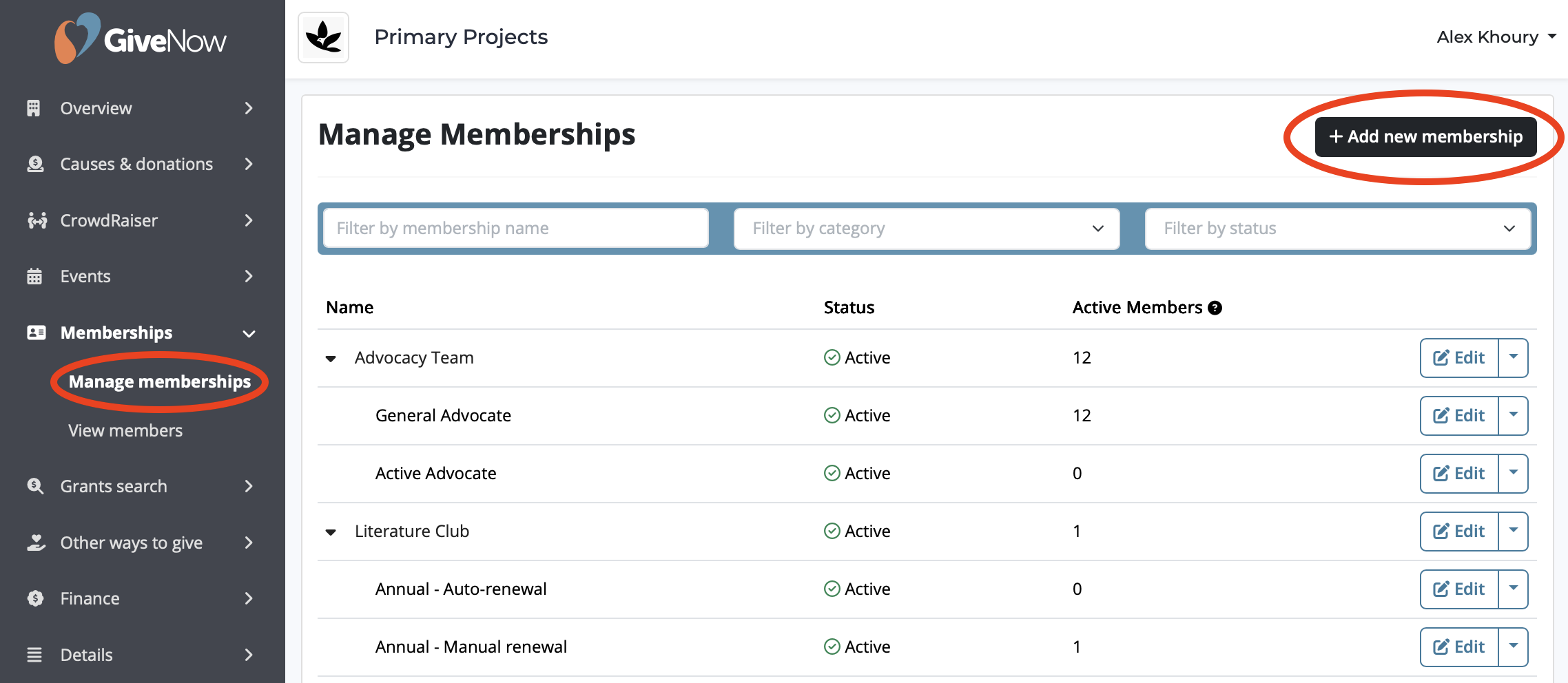This screenshot has height=683, width=1568.
Task: Edit the Active Advocate membership
Action: coord(1459,473)
